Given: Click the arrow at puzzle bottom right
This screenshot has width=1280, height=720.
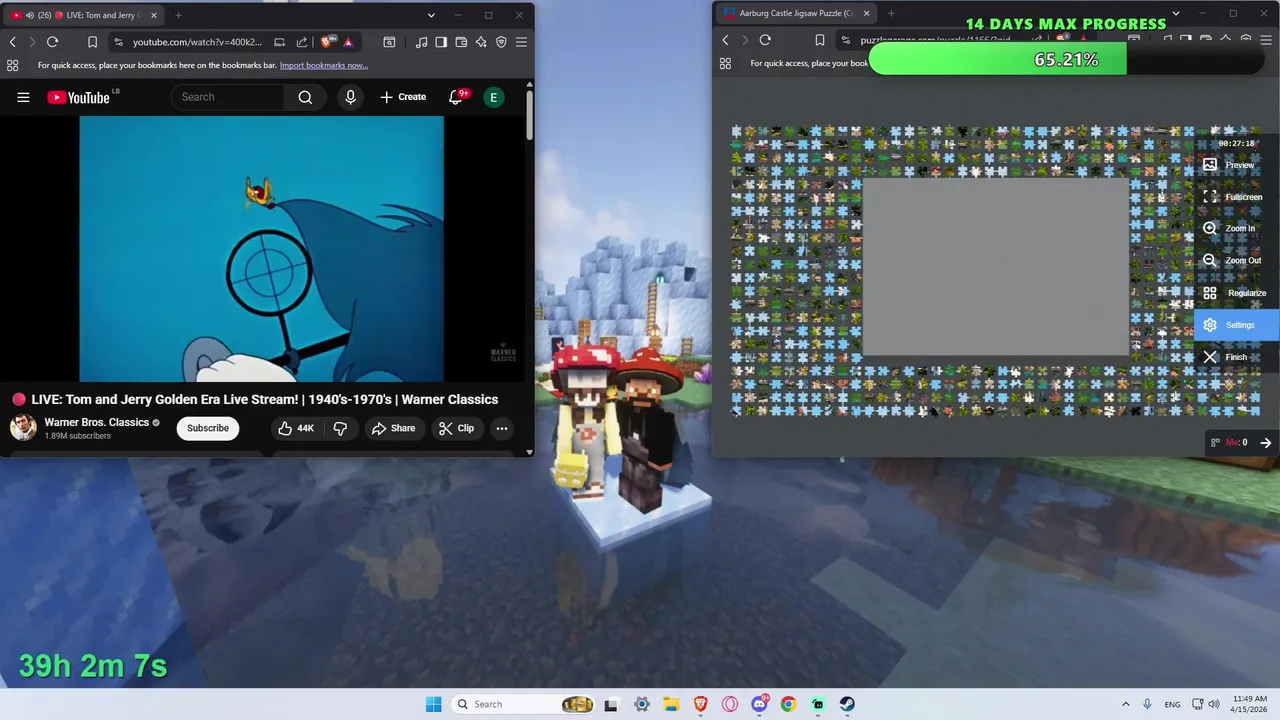Looking at the screenshot, I should pyautogui.click(x=1265, y=442).
